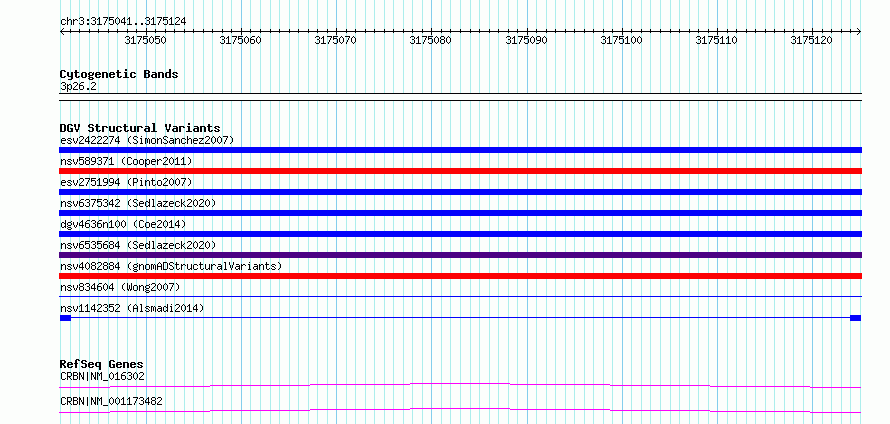Click the blue bar under nsv6375342
The image size is (890, 424).
pos(460,213)
